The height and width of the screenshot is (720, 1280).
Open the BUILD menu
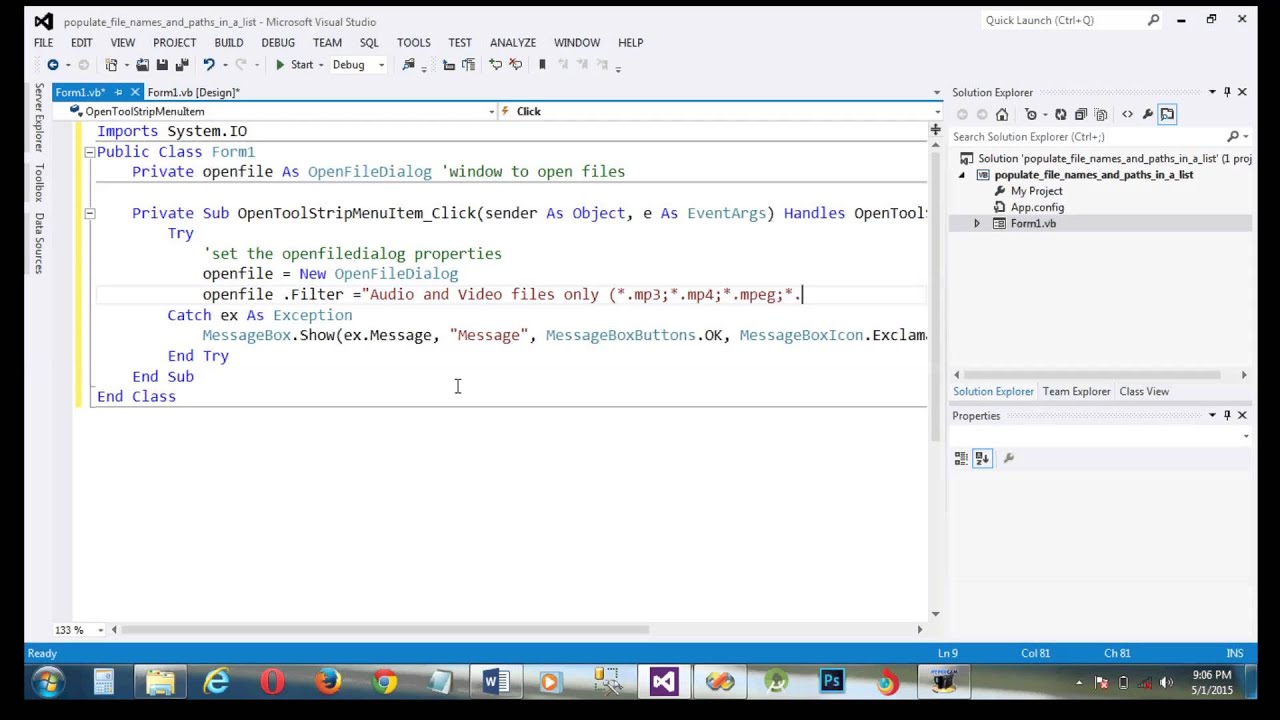point(228,43)
